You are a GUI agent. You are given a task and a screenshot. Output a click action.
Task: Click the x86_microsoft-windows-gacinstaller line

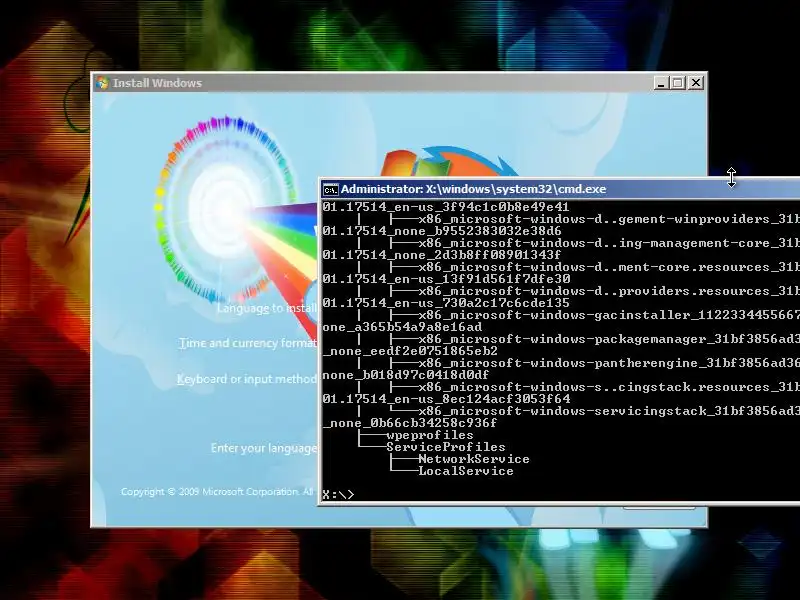coord(609,315)
